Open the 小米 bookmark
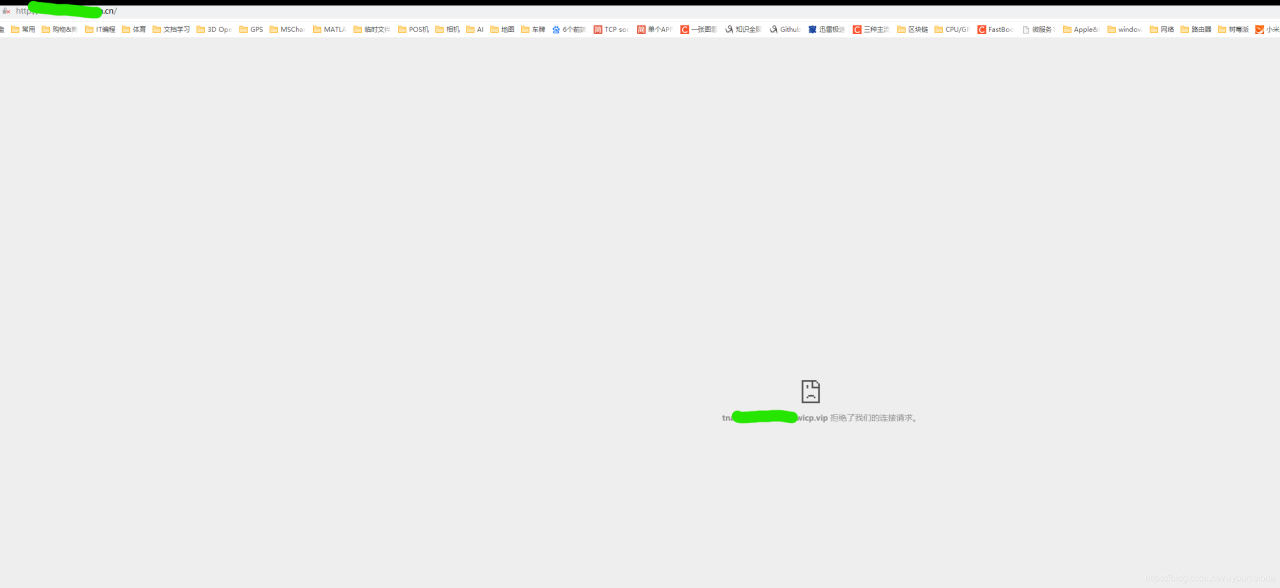 tap(1267, 30)
